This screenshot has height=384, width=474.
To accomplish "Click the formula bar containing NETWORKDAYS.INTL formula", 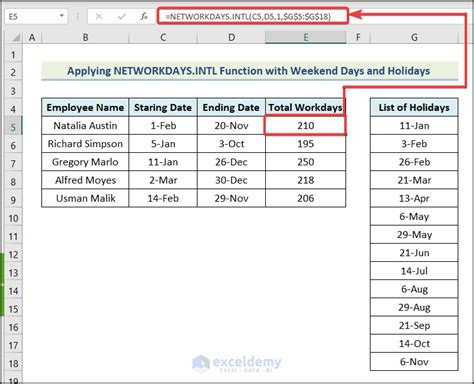I will click(x=253, y=16).
